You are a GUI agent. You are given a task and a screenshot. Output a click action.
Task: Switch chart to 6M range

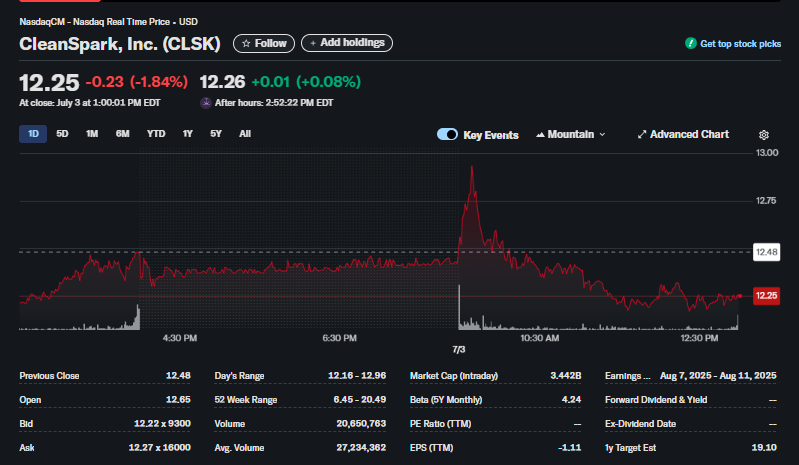(x=122, y=134)
